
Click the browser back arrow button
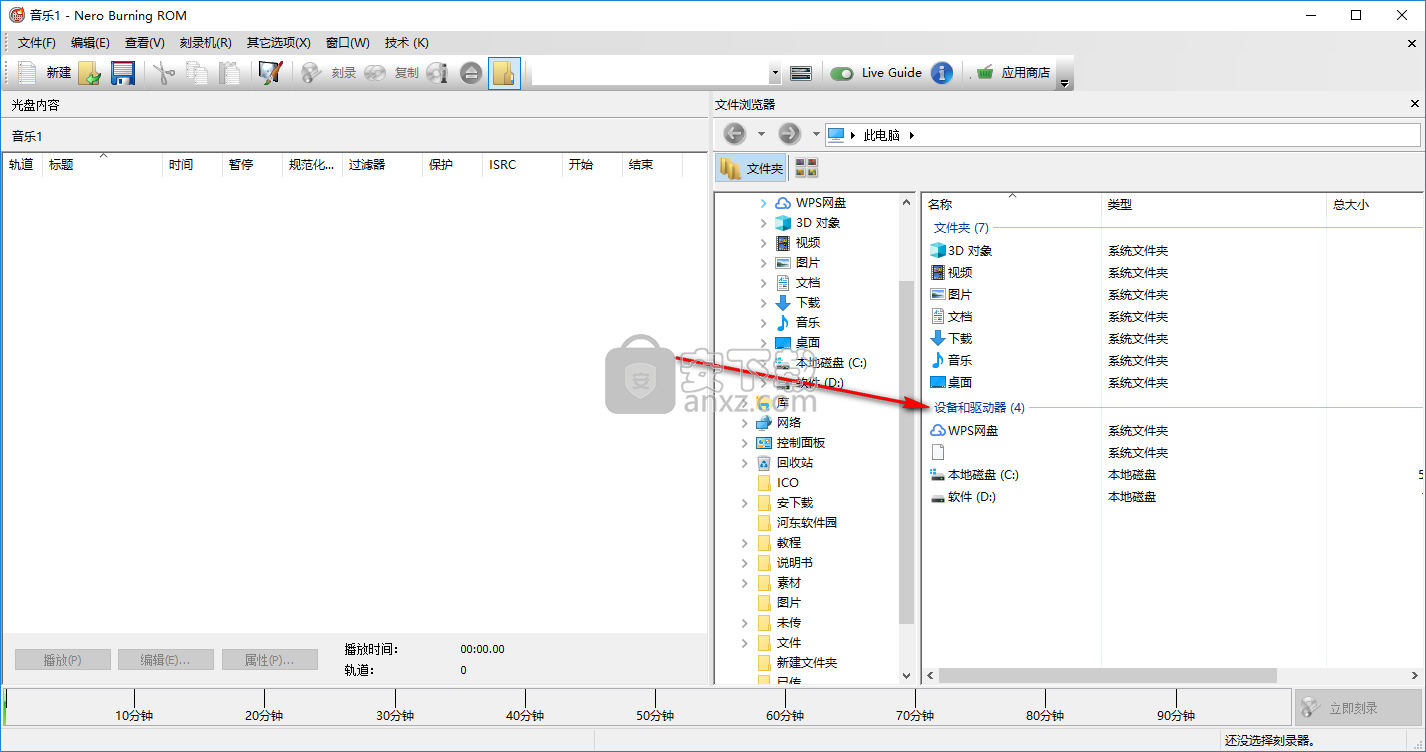734,134
